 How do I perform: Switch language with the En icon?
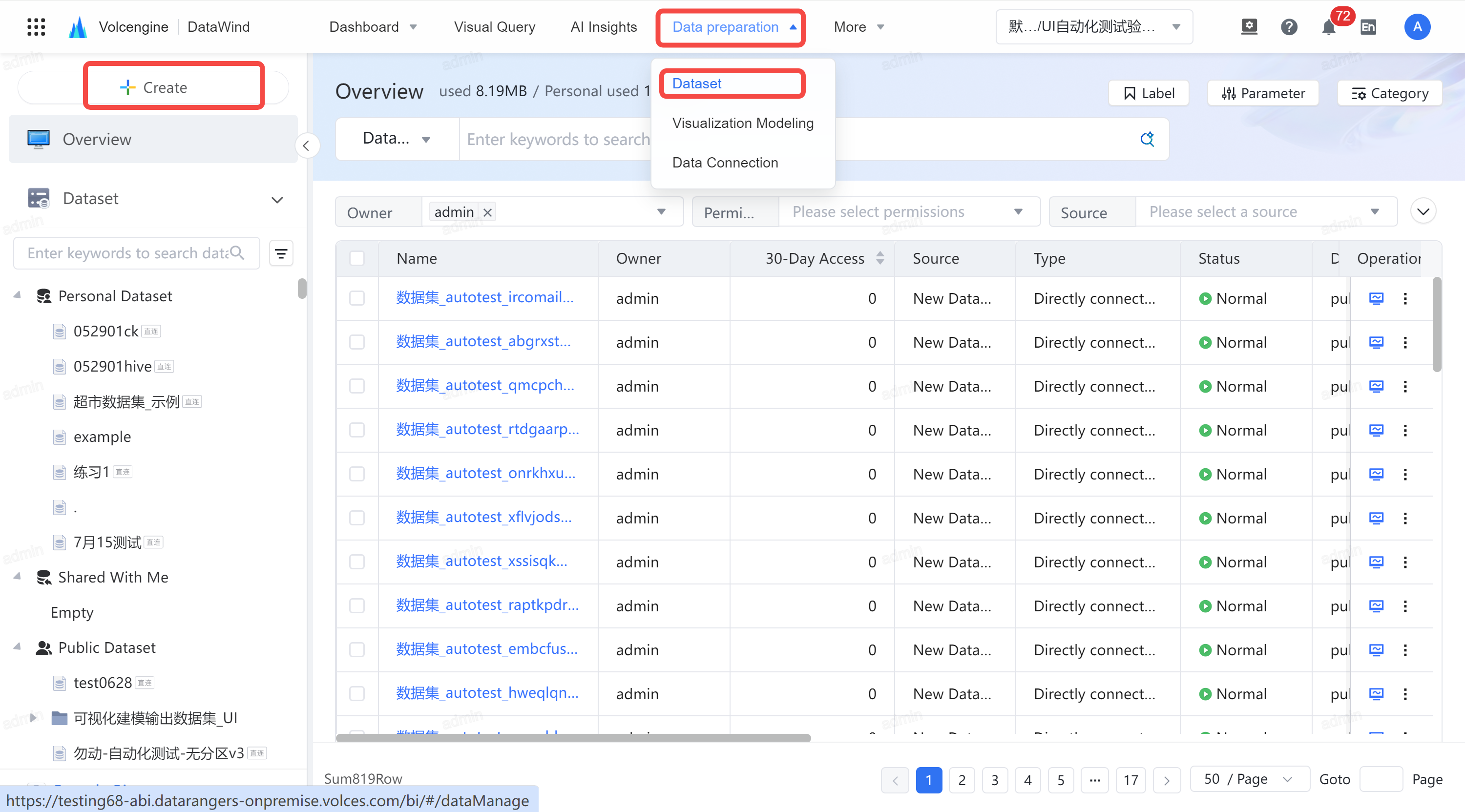(1368, 27)
